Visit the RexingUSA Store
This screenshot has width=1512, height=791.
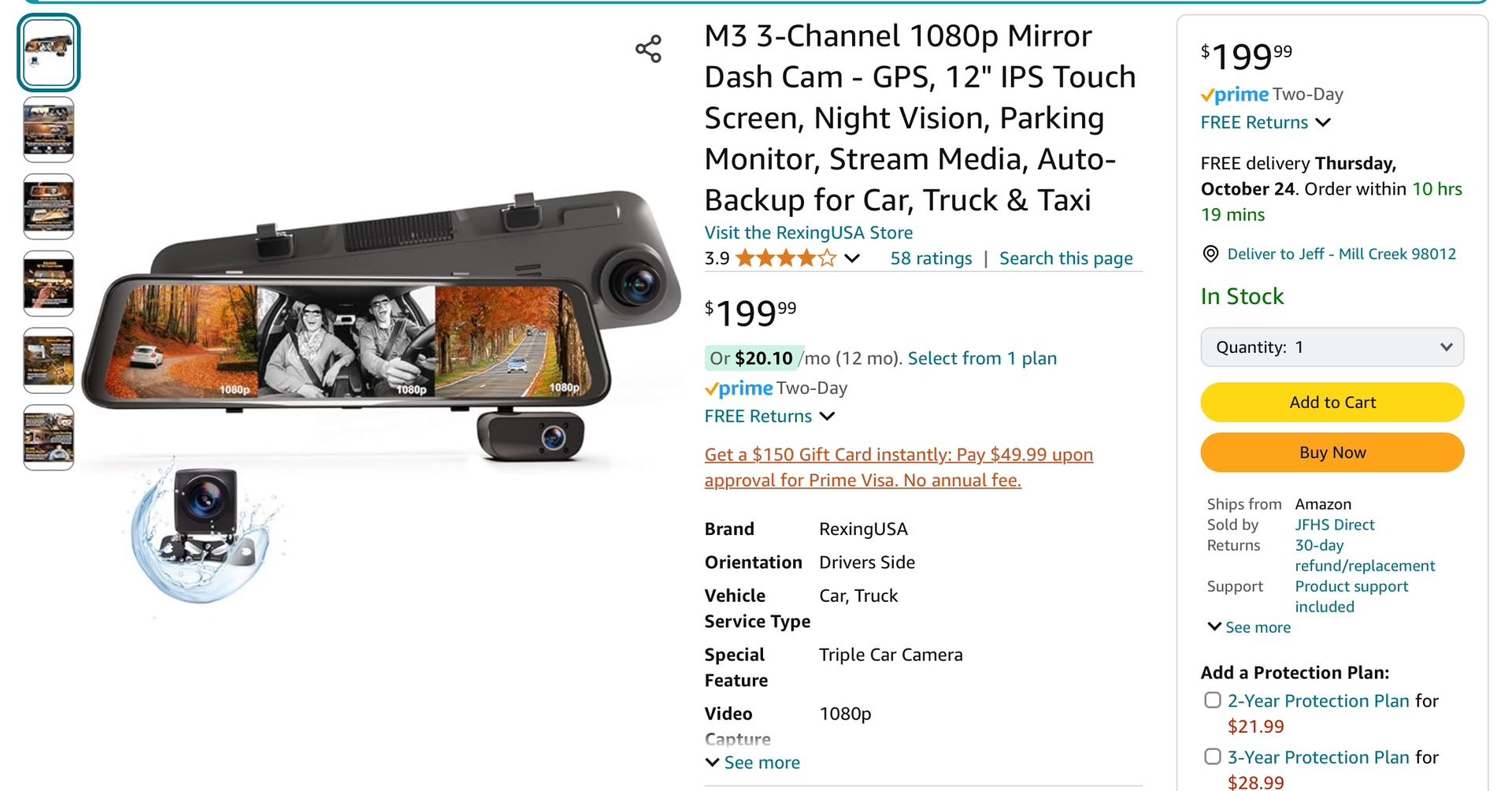tap(808, 232)
